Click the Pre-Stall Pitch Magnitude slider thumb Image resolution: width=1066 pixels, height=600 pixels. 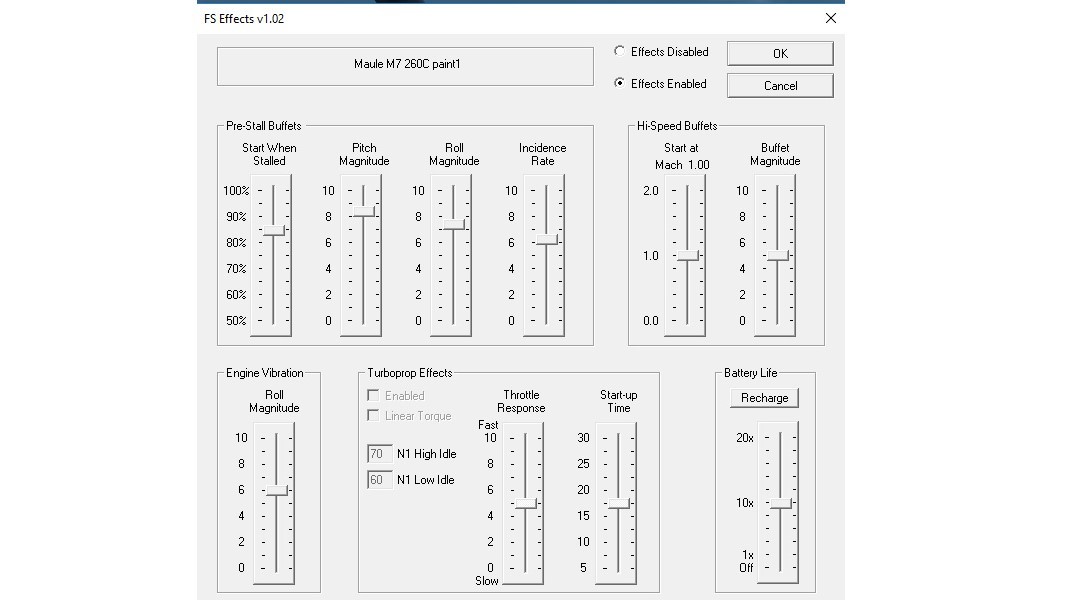(x=364, y=211)
